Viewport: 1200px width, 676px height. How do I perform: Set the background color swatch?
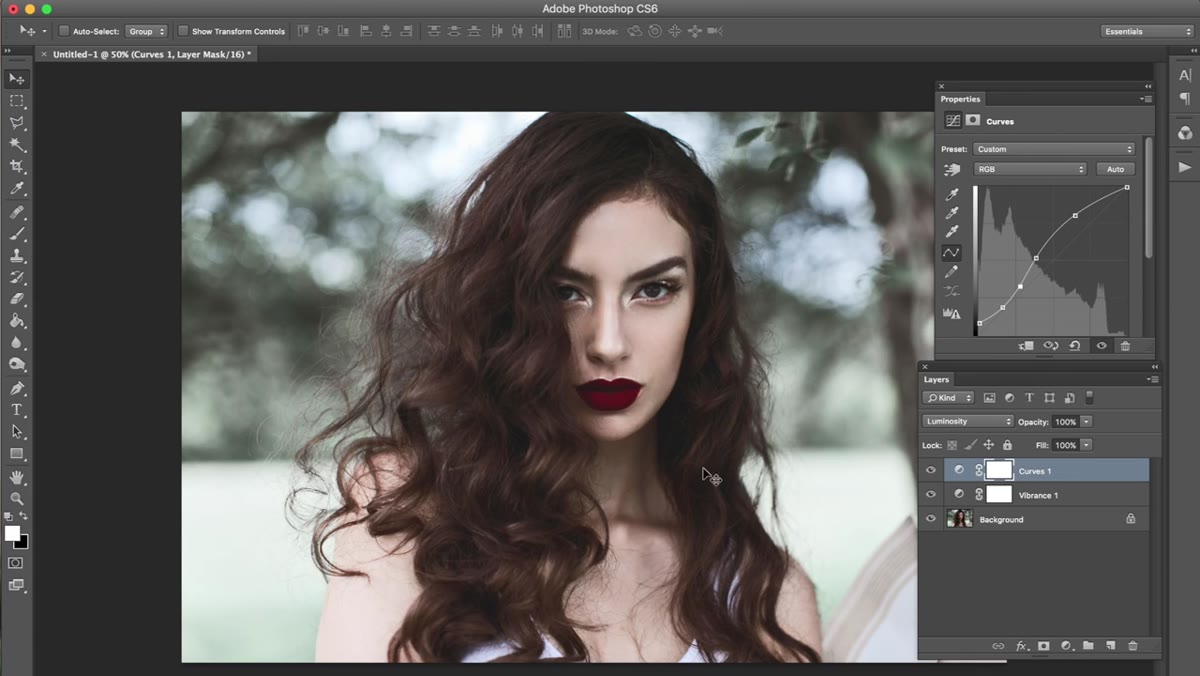coord(23,543)
